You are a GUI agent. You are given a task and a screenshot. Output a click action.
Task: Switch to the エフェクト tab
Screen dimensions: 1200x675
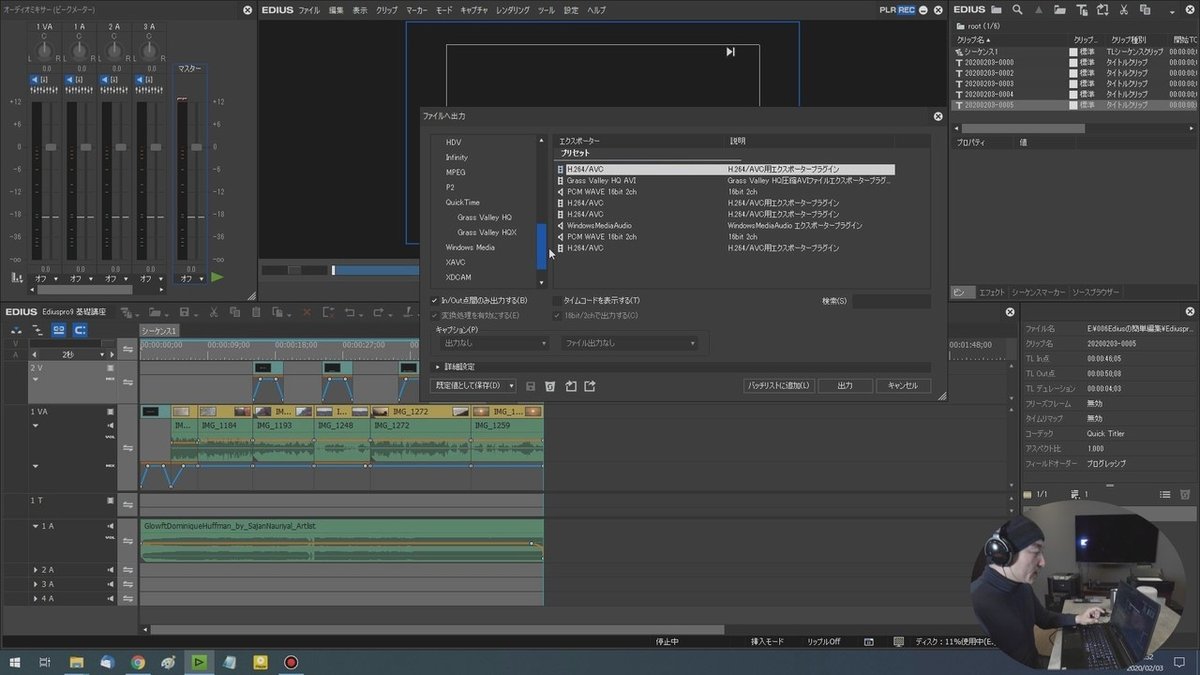[991, 292]
